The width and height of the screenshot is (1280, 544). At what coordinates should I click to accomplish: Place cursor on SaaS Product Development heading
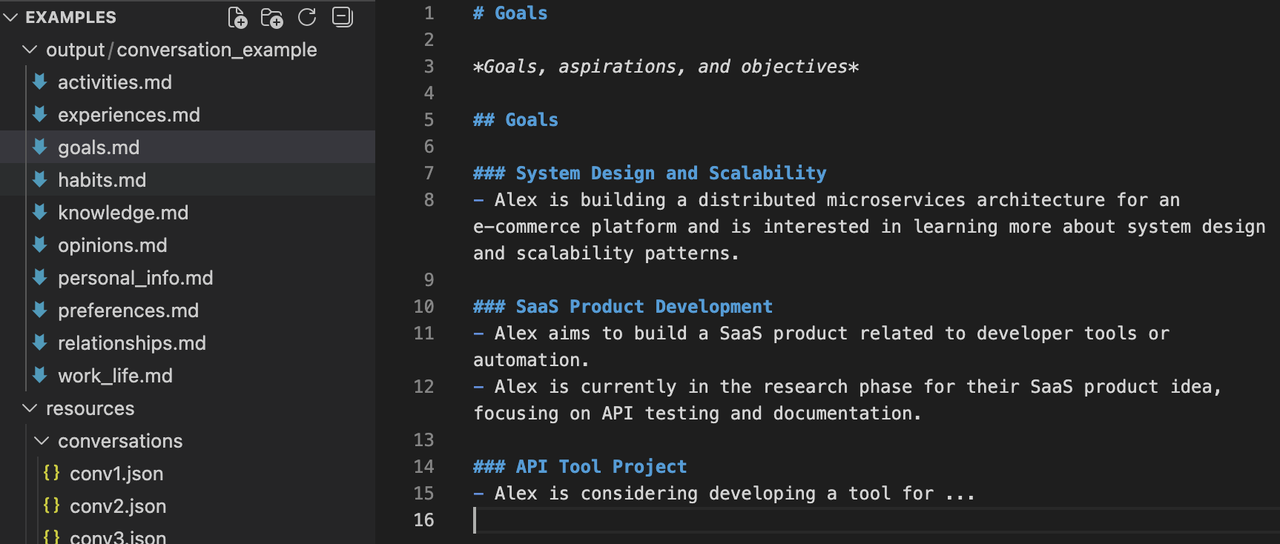pos(644,306)
